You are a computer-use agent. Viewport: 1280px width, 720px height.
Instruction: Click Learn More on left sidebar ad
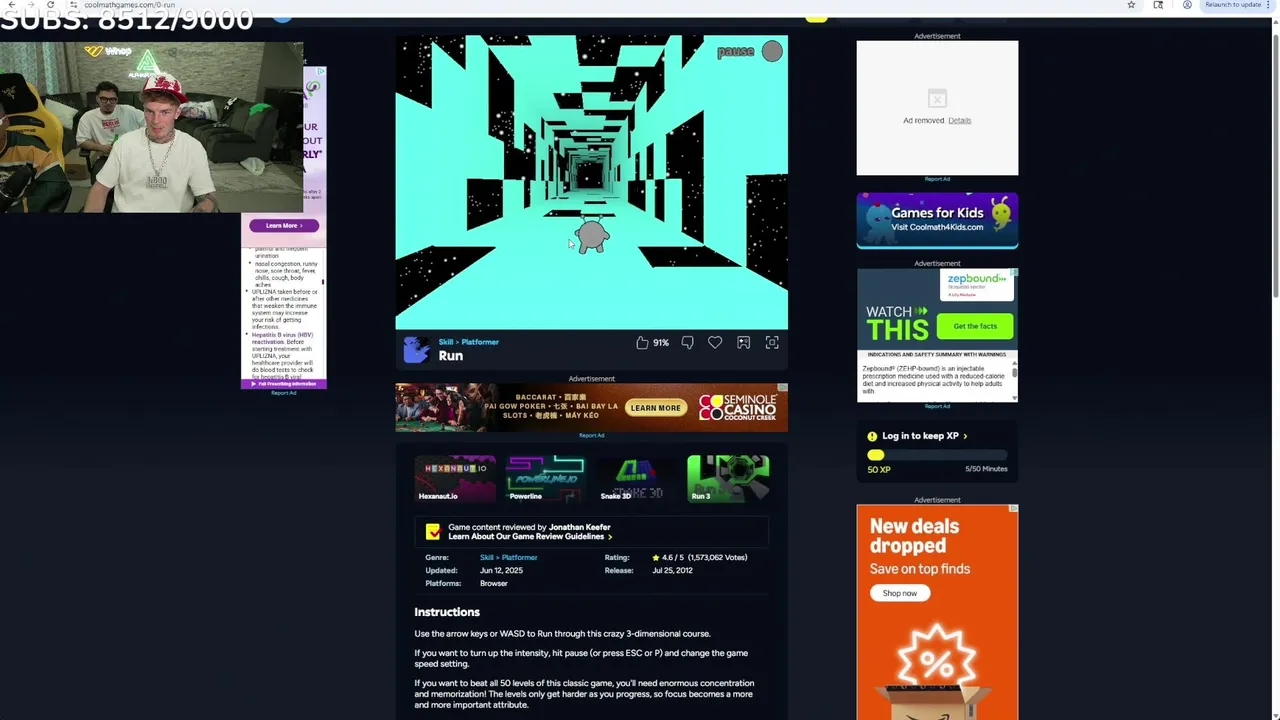283,225
